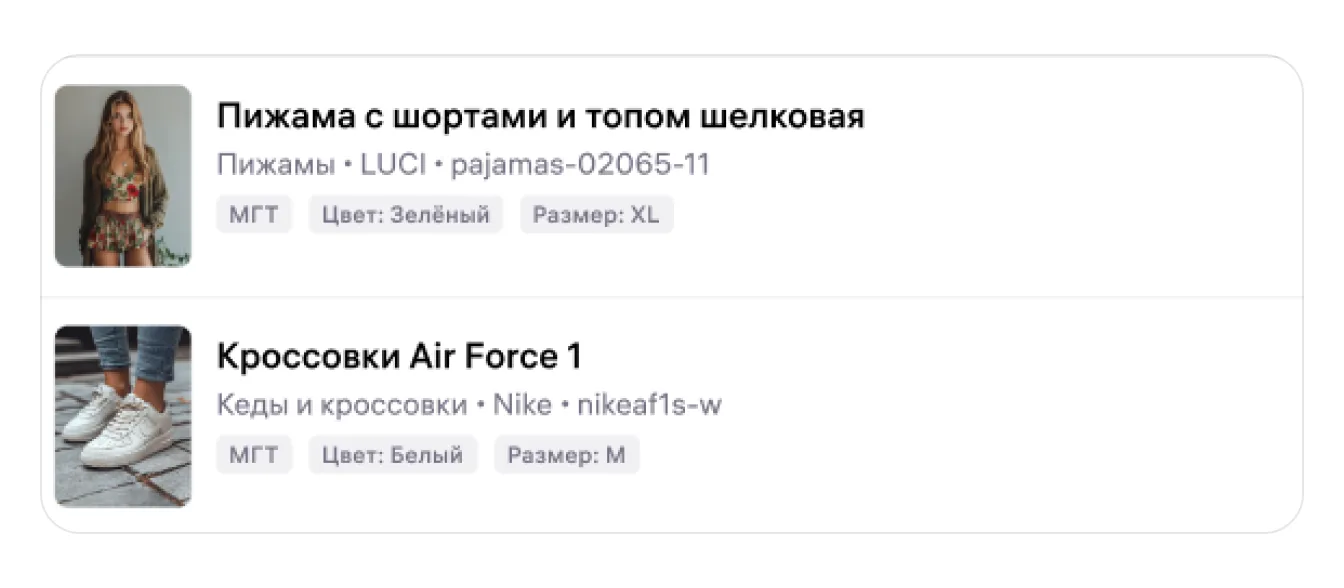Click the SKU pajamas-02065-11
1344x588 pixels.
(x=580, y=165)
